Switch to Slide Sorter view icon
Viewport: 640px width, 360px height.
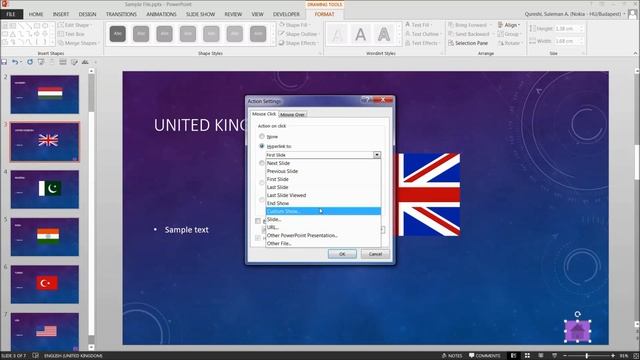point(527,356)
